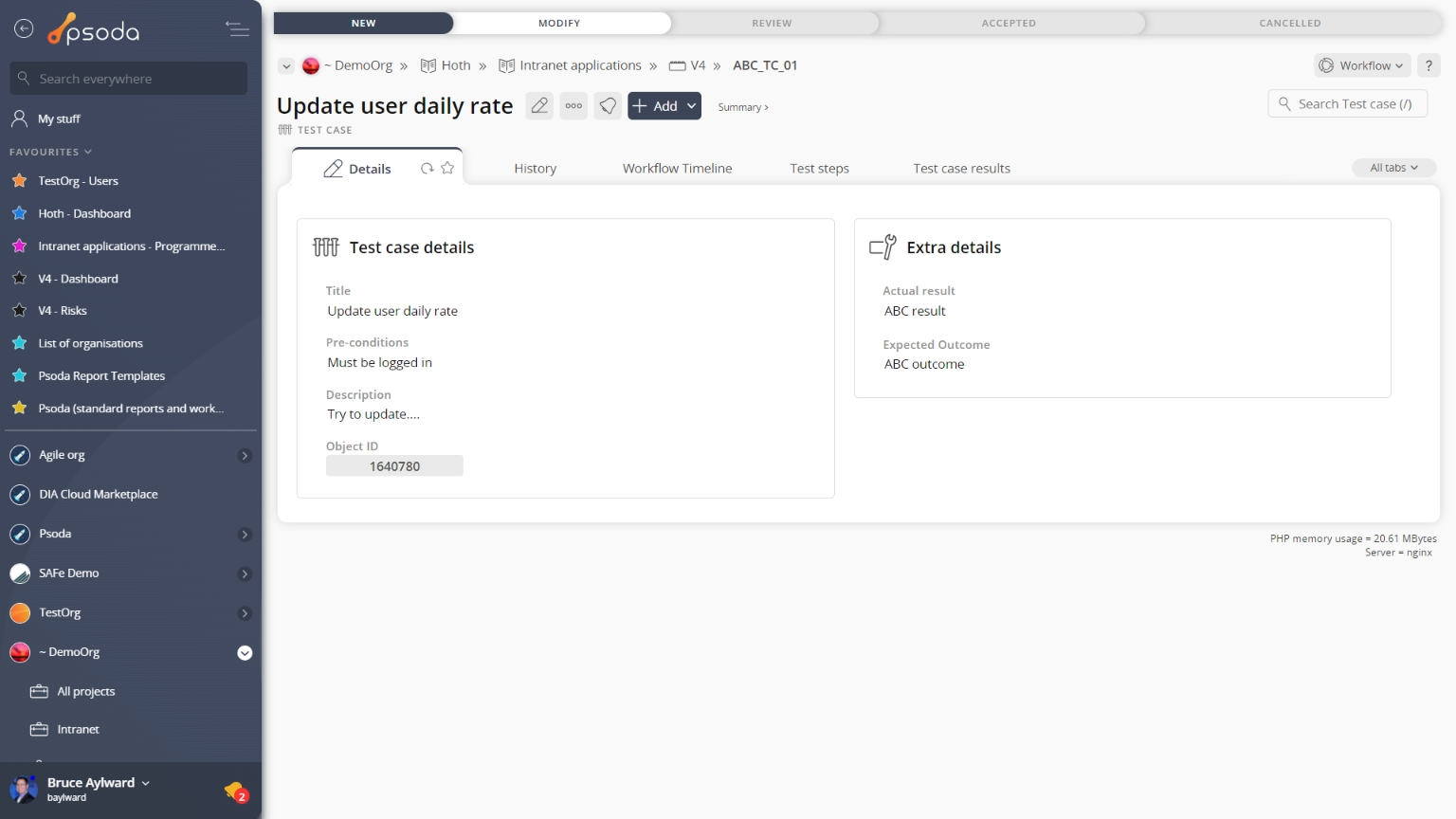Click the pencil edit icon beside title
The height and width of the screenshot is (819, 1456).
539,106
